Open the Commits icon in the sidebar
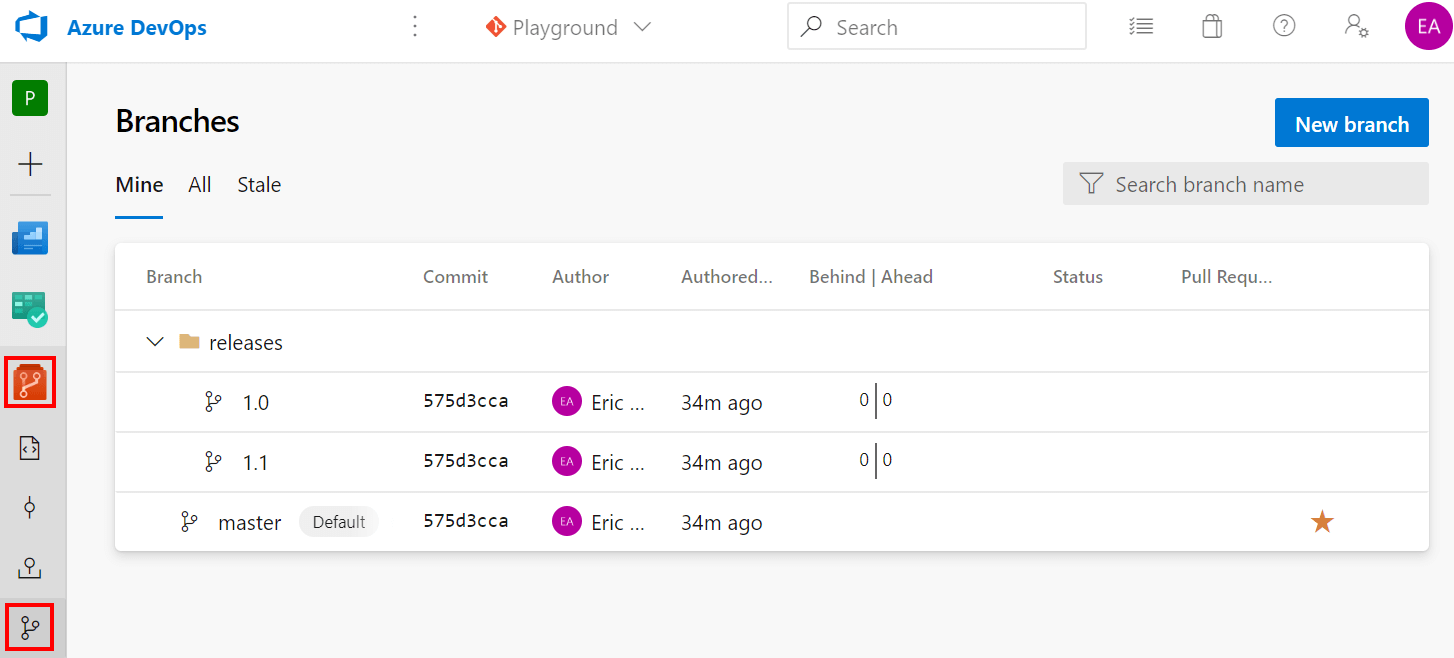Screen dimensions: 1454x658 30,508
